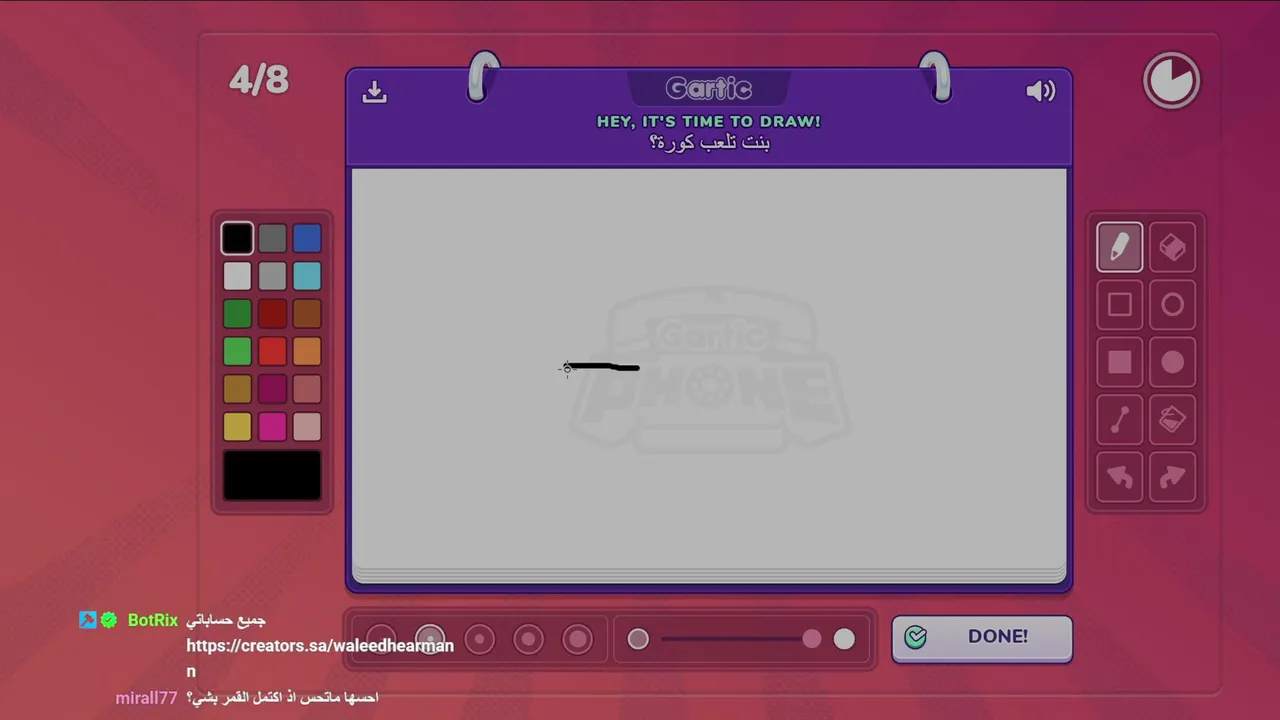Pick the orange color swatch
Screen dimensions: 1280x720
coord(307,351)
